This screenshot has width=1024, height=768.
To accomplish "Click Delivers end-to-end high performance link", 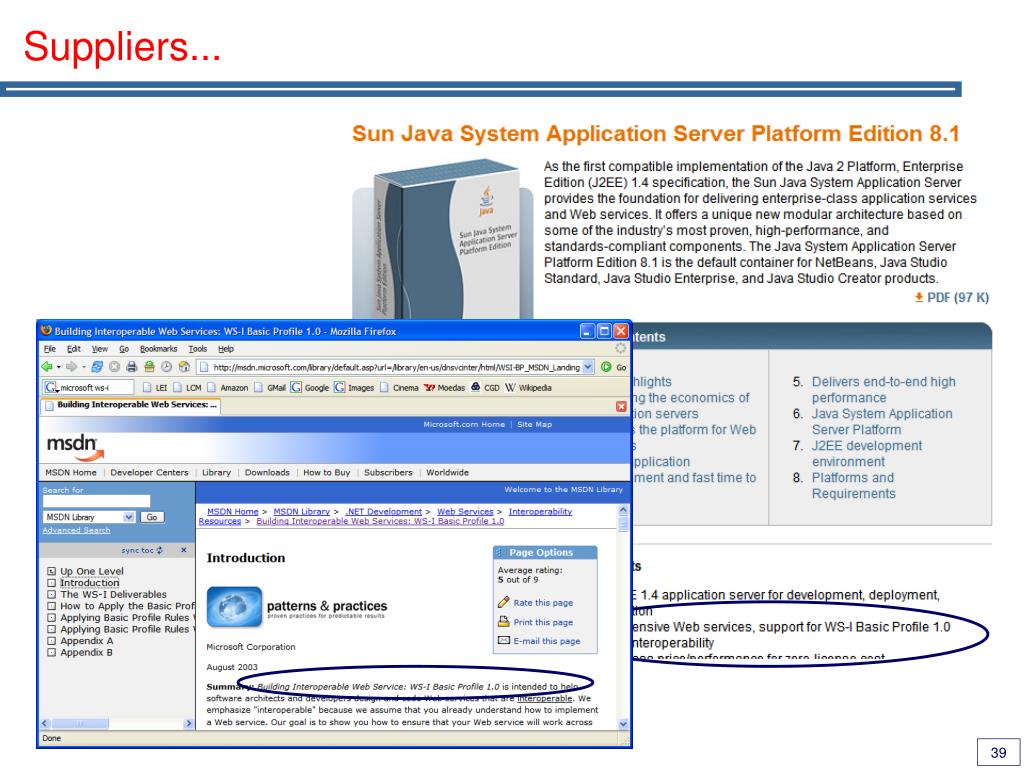I will click(883, 390).
